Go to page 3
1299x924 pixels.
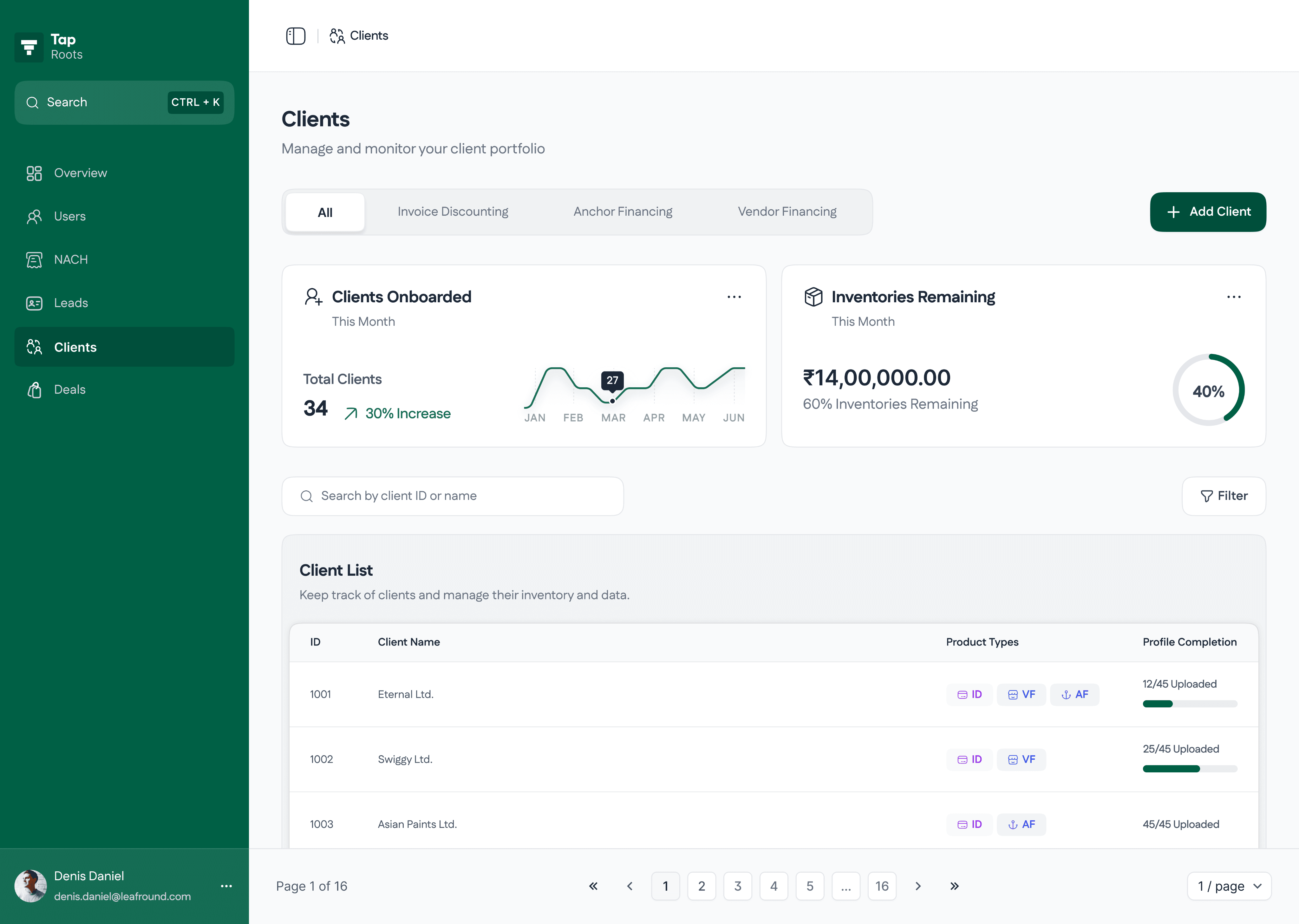coord(737,886)
